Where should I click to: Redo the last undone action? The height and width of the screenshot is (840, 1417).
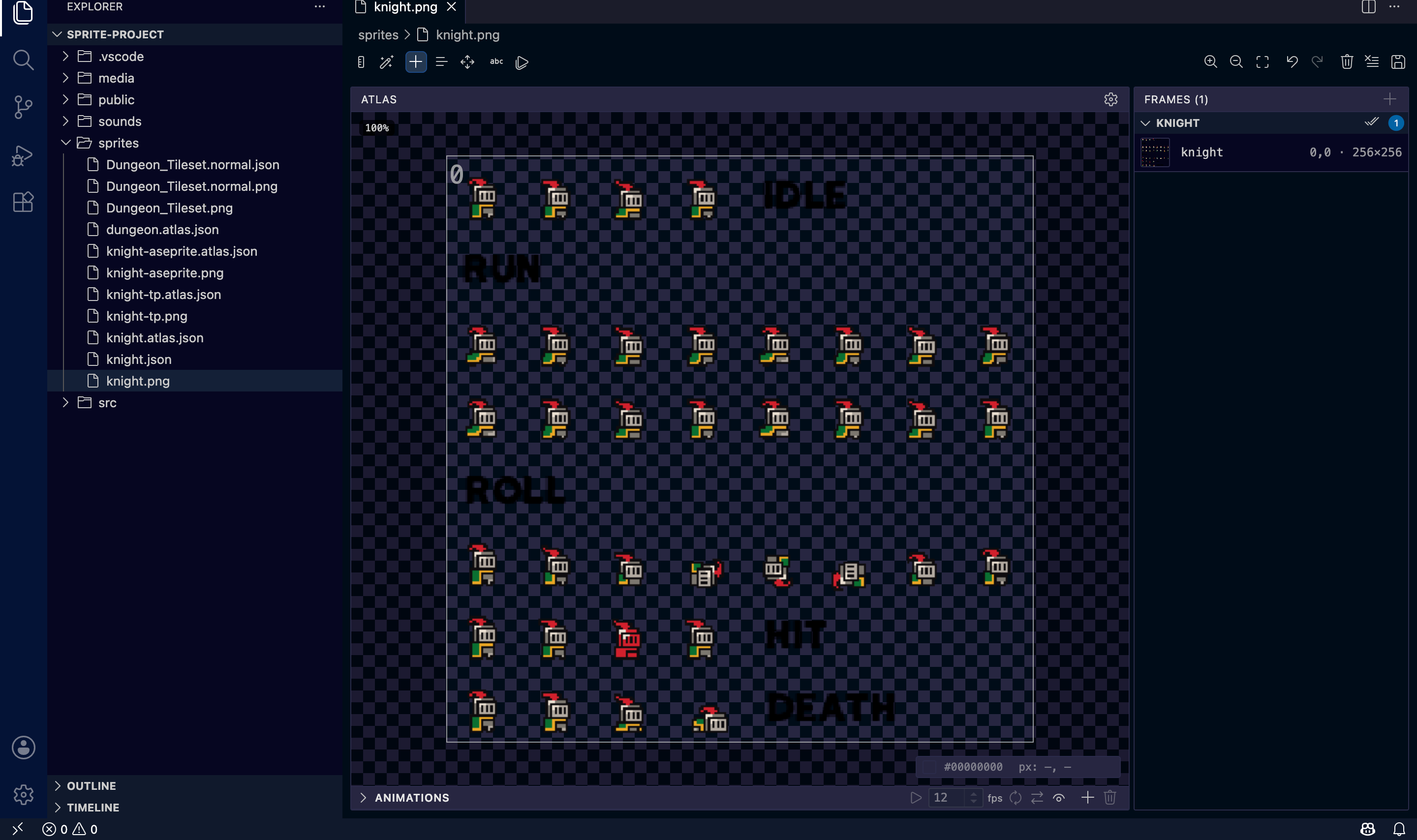coord(1317,61)
